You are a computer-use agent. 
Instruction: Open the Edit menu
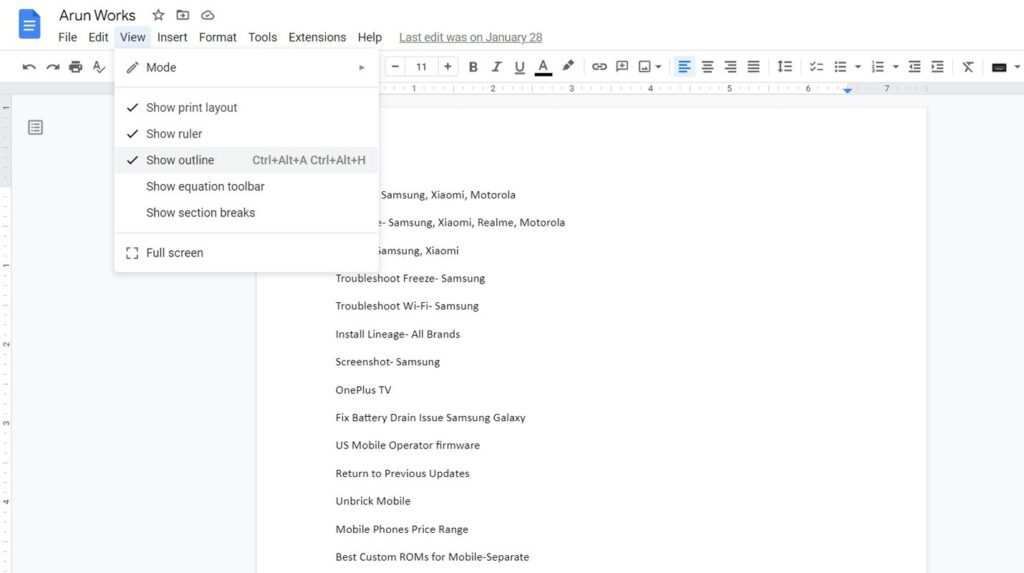pyautogui.click(x=98, y=37)
